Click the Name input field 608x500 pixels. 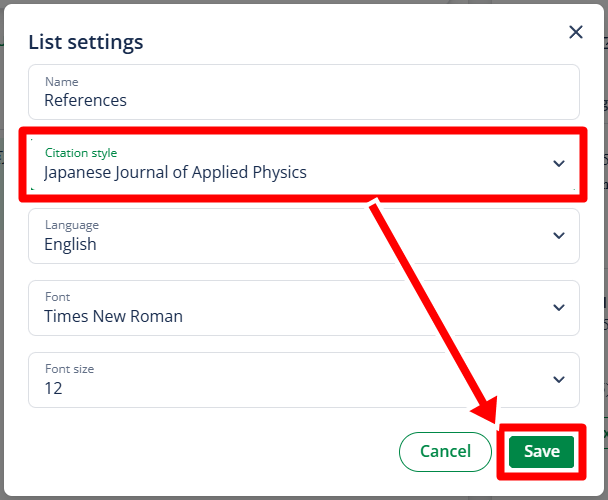click(x=304, y=92)
